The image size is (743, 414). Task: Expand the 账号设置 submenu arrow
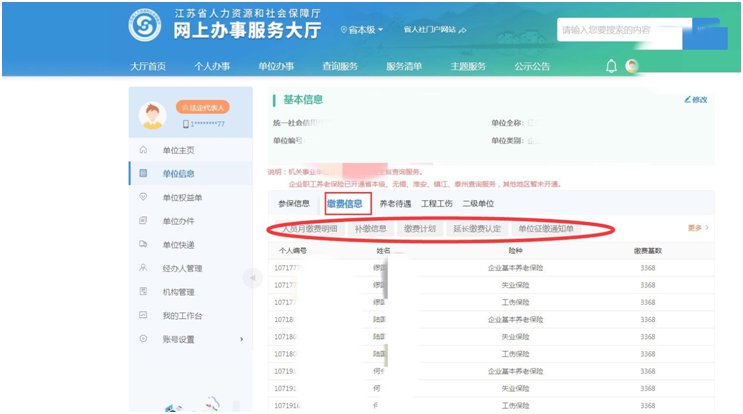tap(241, 340)
